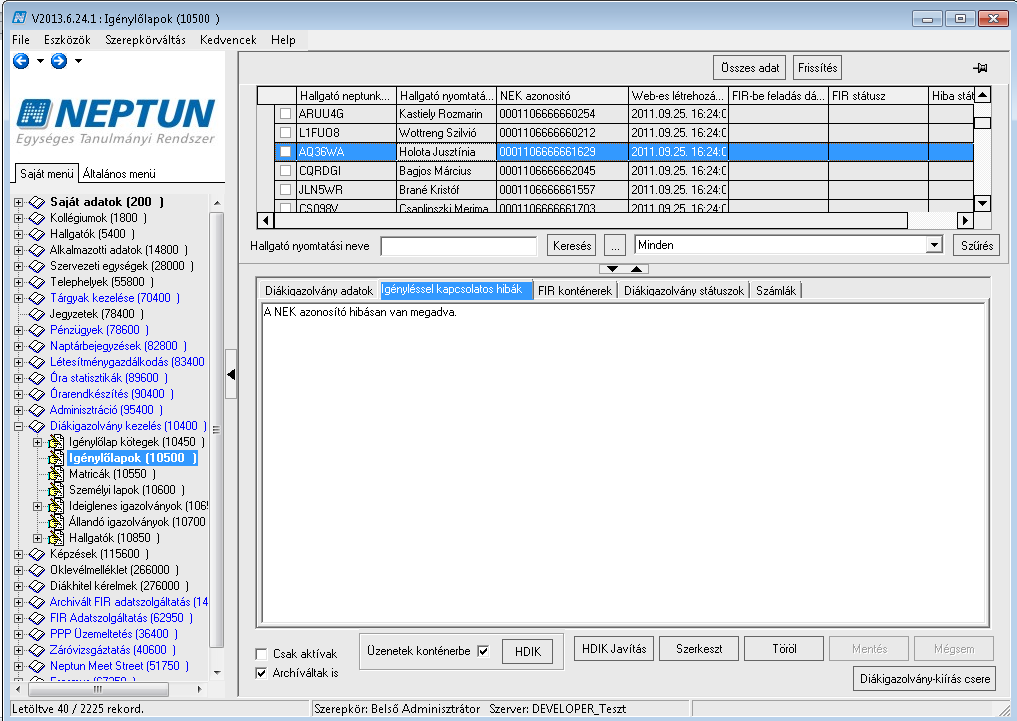
Task: Click the Záróvizsgáztatás book icon
Action: [37, 650]
